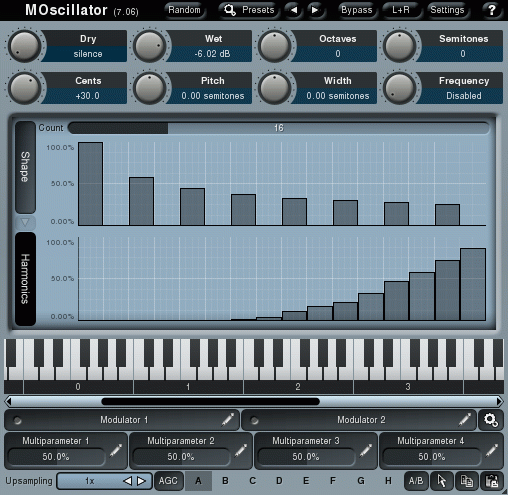The image size is (508, 495).
Task: Select preset slot H
Action: coord(388,481)
